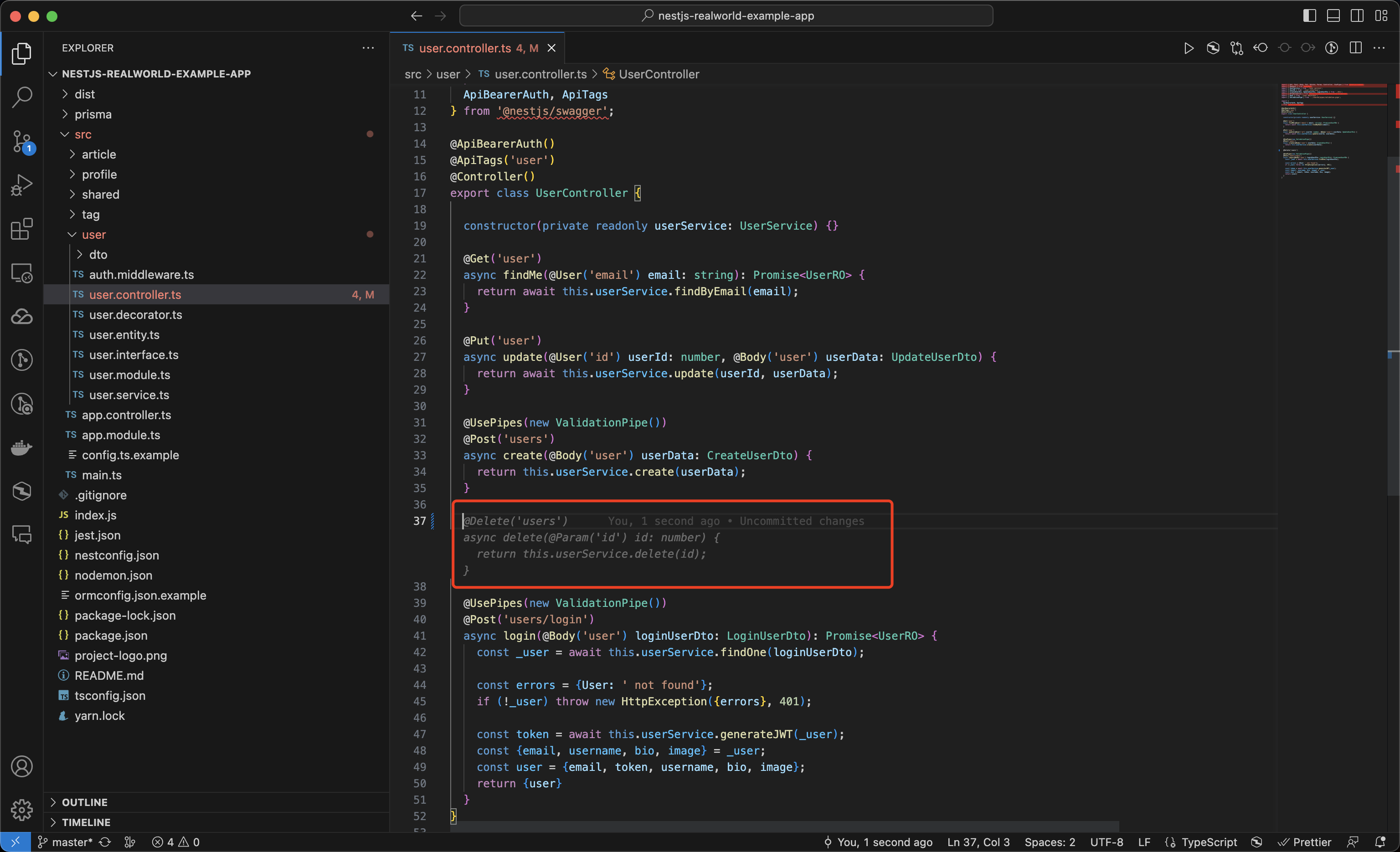The width and height of the screenshot is (1400, 852).
Task: Open the Manage settings gear
Action: point(21,809)
